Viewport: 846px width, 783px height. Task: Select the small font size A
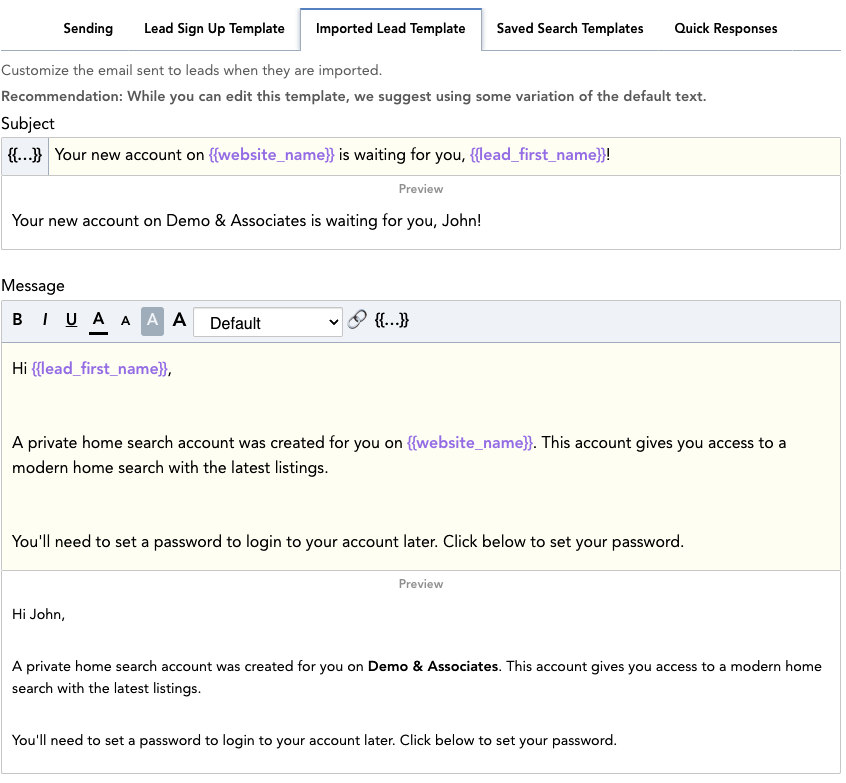[x=125, y=322]
